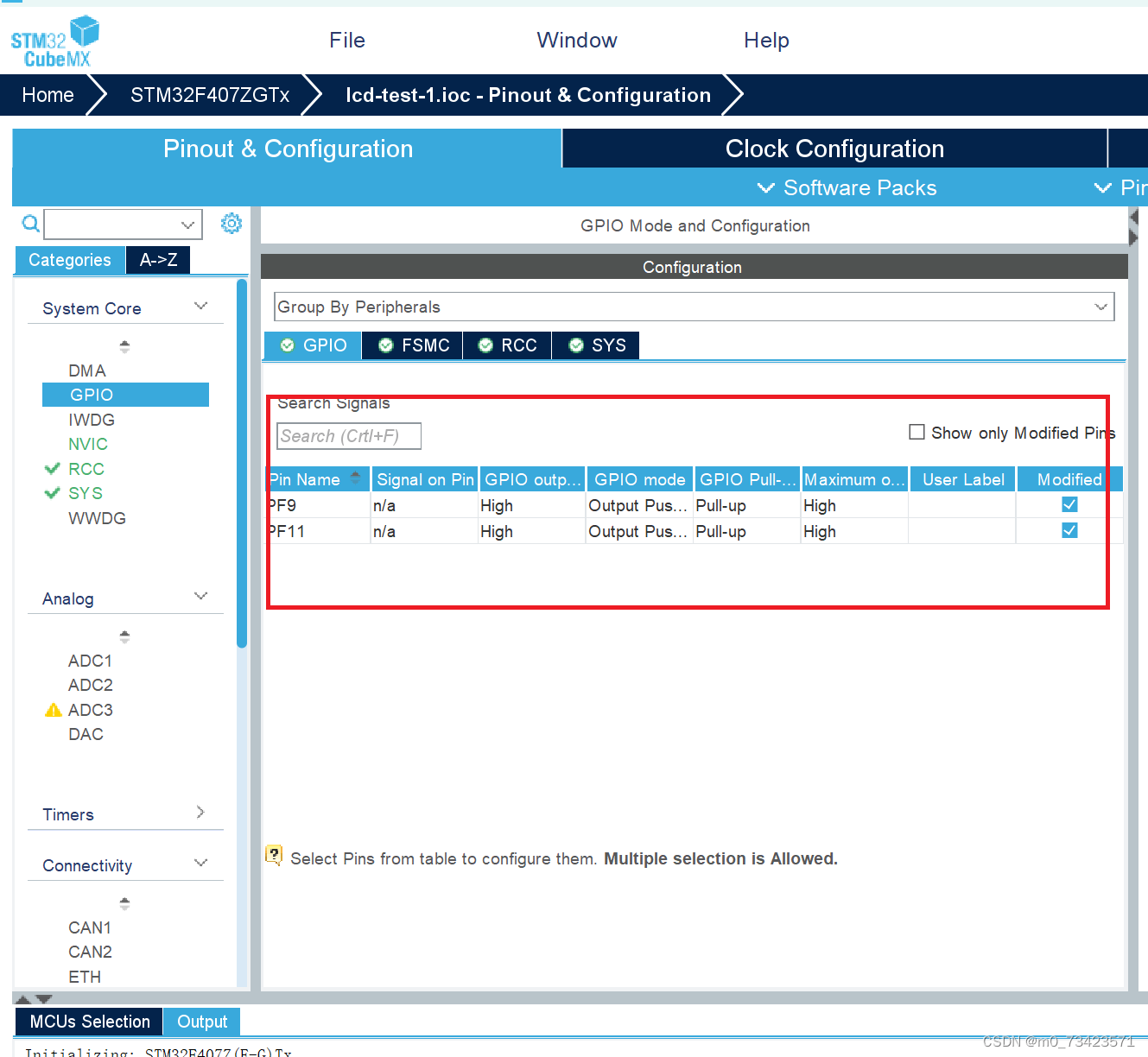Toggle Show only Modified Pins checkbox

click(x=916, y=432)
